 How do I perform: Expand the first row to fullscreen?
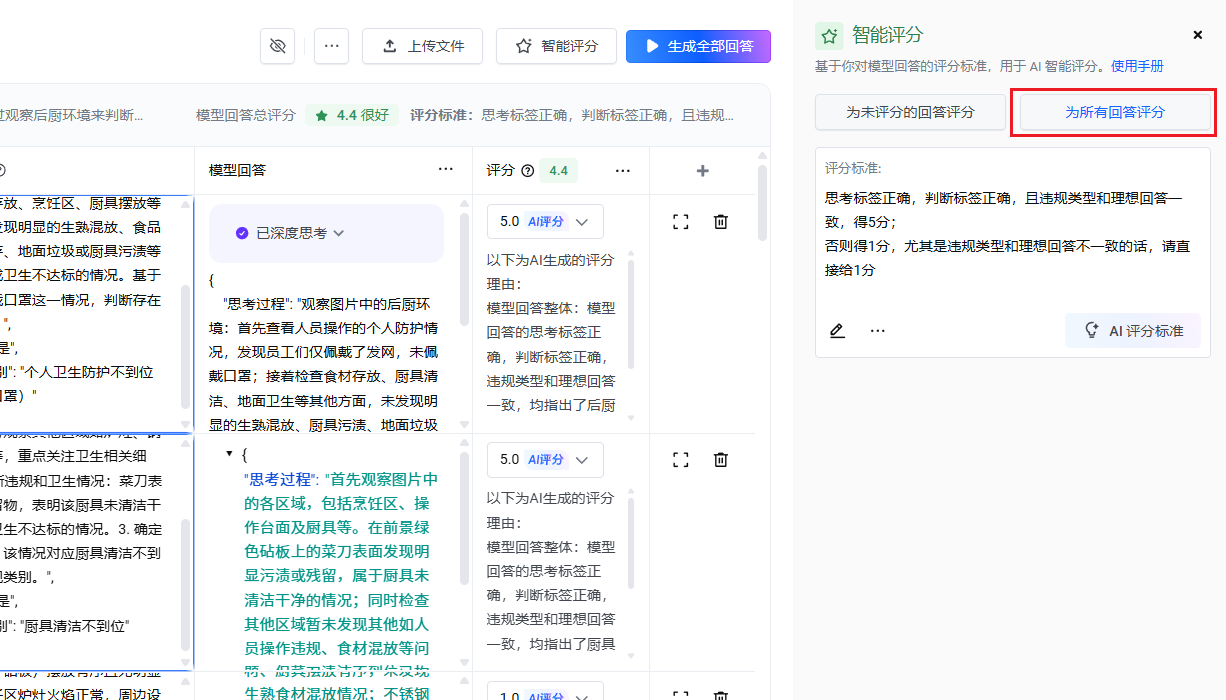(x=681, y=222)
